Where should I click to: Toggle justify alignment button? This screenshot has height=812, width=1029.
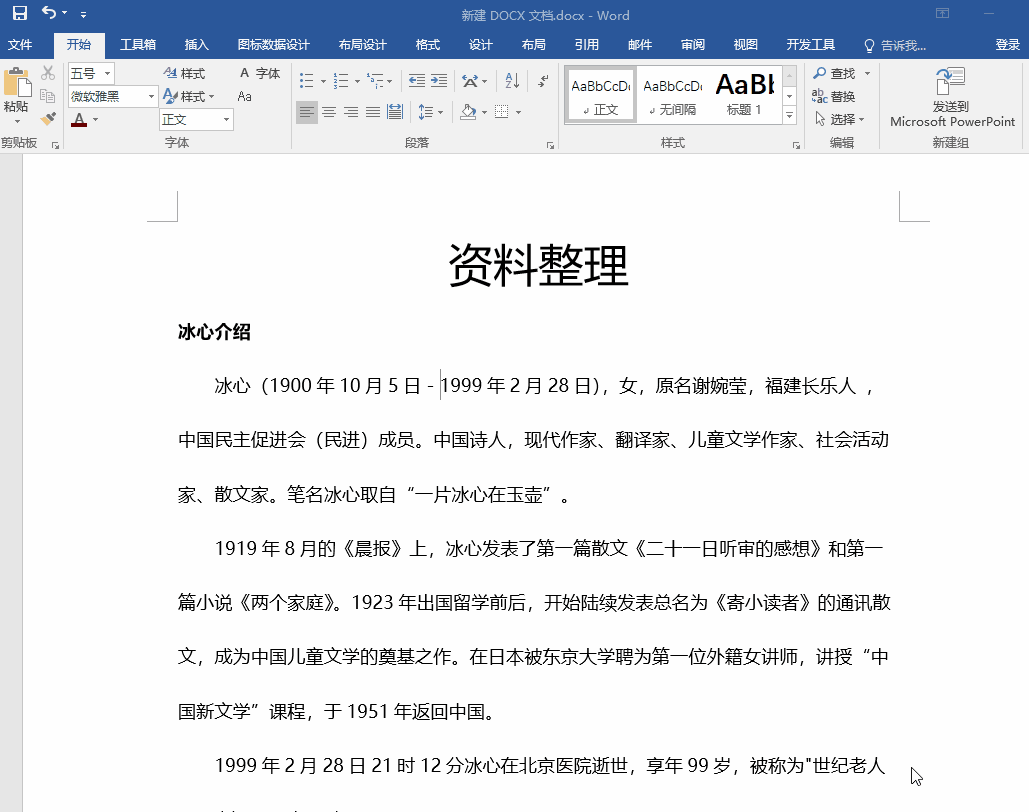tap(373, 112)
